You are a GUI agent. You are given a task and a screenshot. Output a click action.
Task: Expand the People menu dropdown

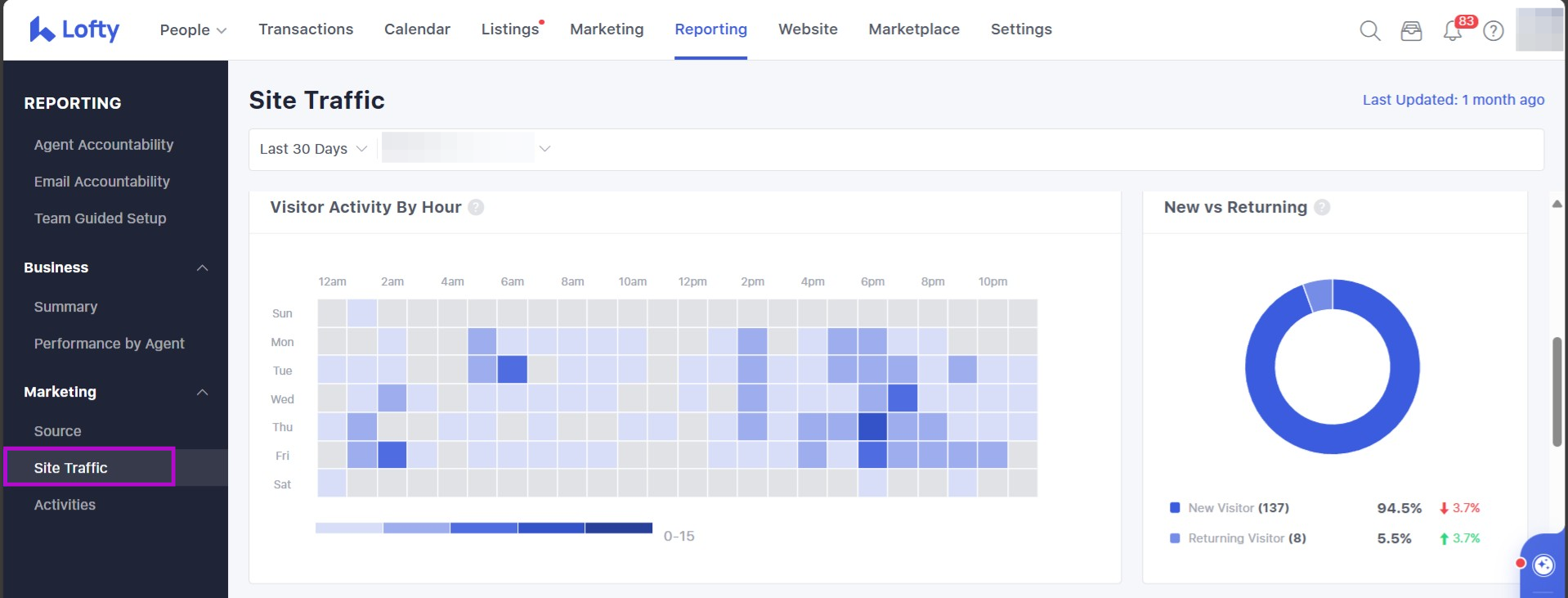point(193,30)
